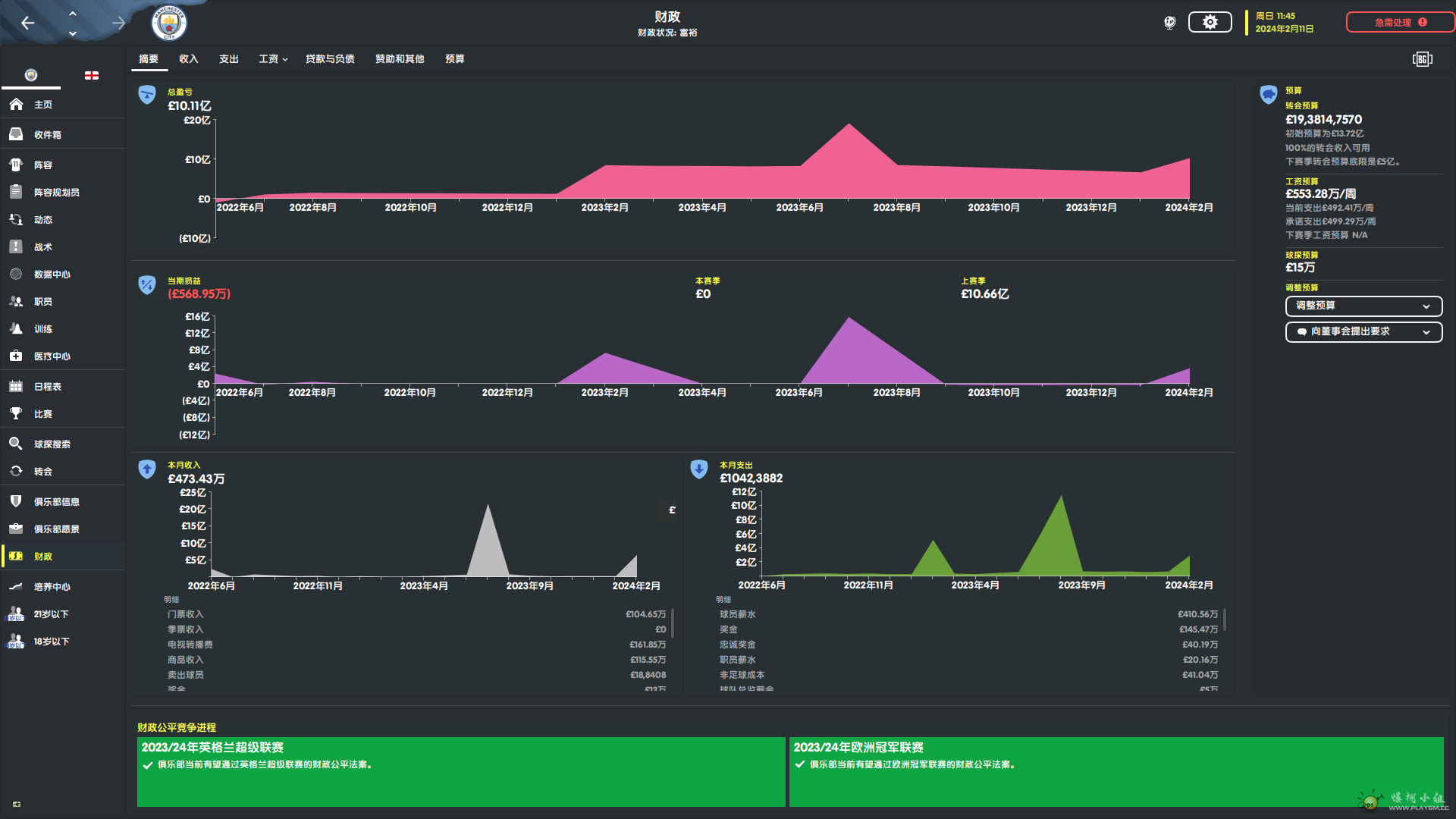Click the world globe help icon
Image resolution: width=1456 pixels, height=819 pixels.
pos(1169,22)
